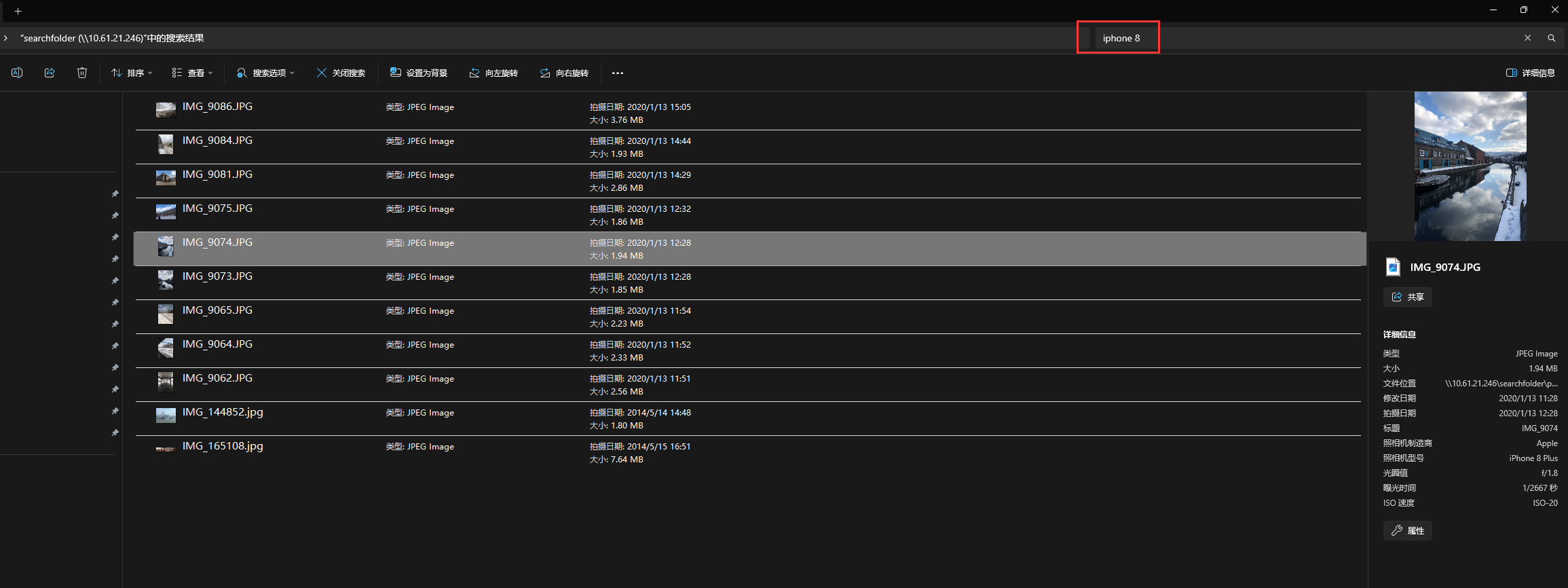The height and width of the screenshot is (588, 1568).
Task: Click the magnifier search icon
Action: [x=1551, y=38]
